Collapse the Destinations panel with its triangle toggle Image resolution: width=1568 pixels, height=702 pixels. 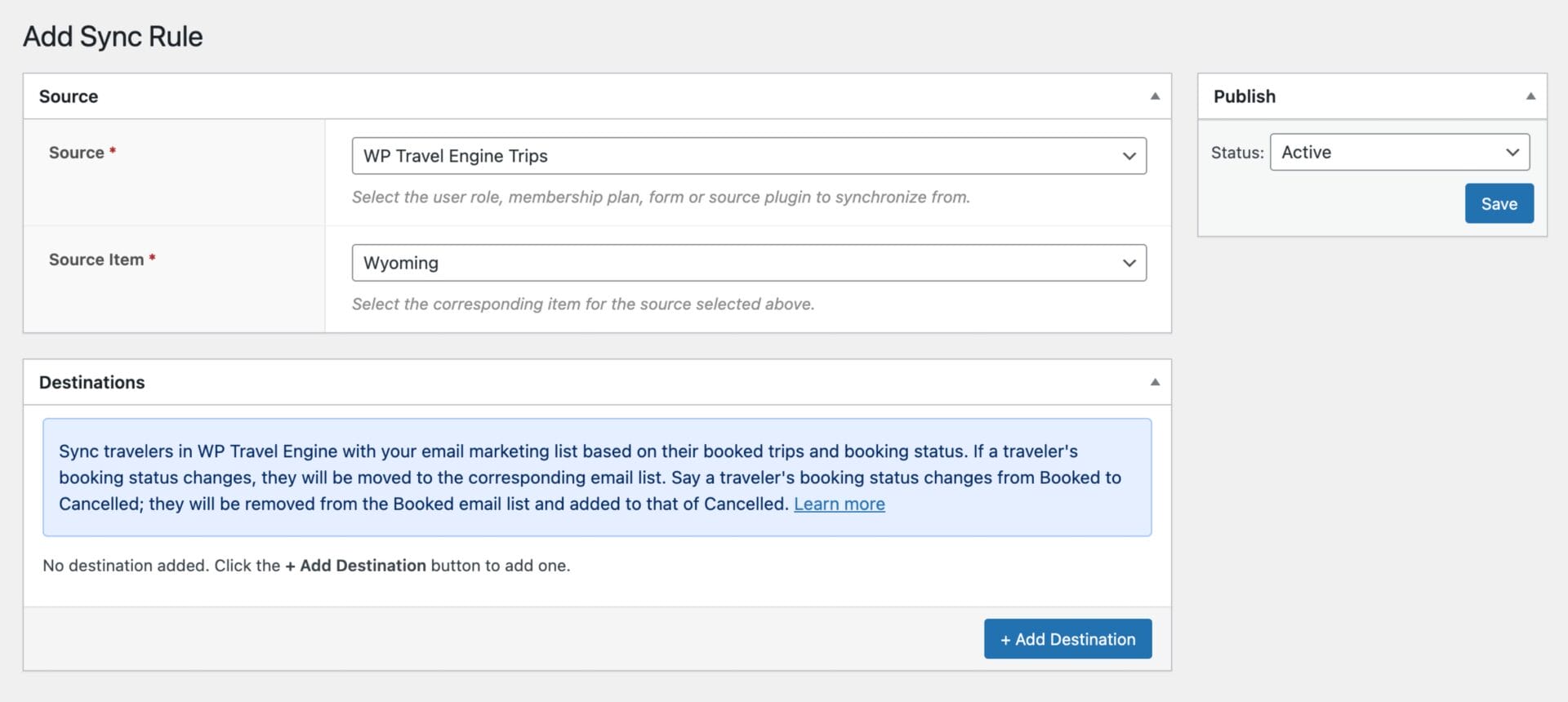point(1155,382)
